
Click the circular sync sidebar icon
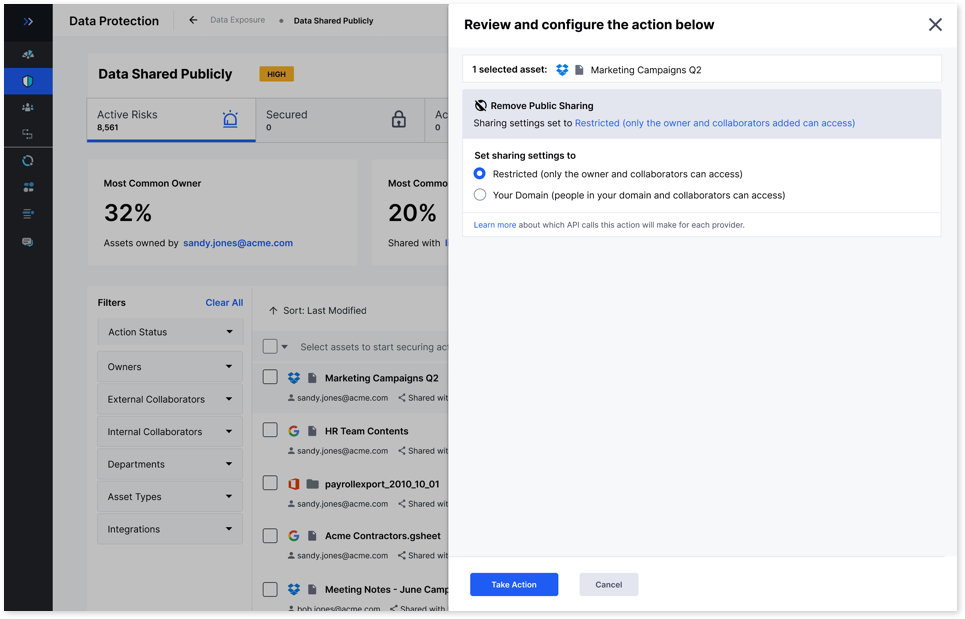click(x=28, y=160)
